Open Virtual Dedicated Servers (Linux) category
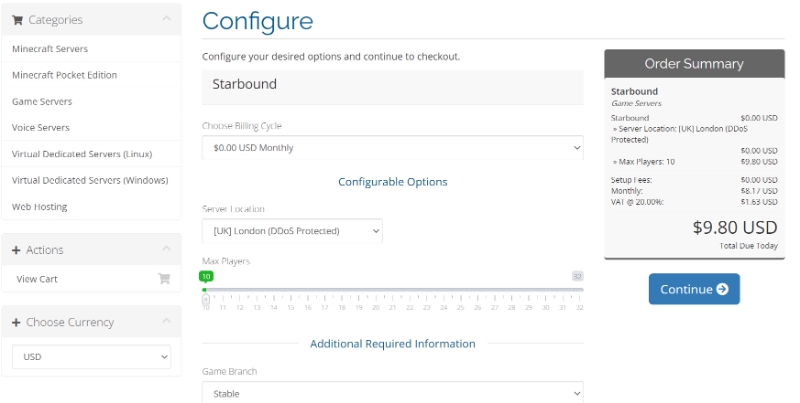This screenshot has height=403, width=800. point(82,154)
